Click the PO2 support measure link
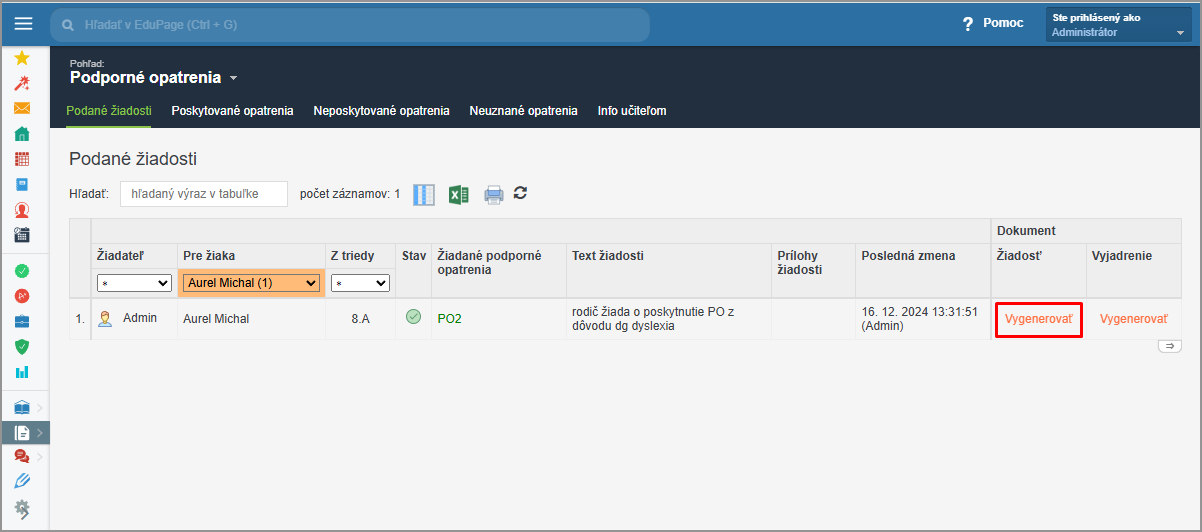 click(449, 319)
